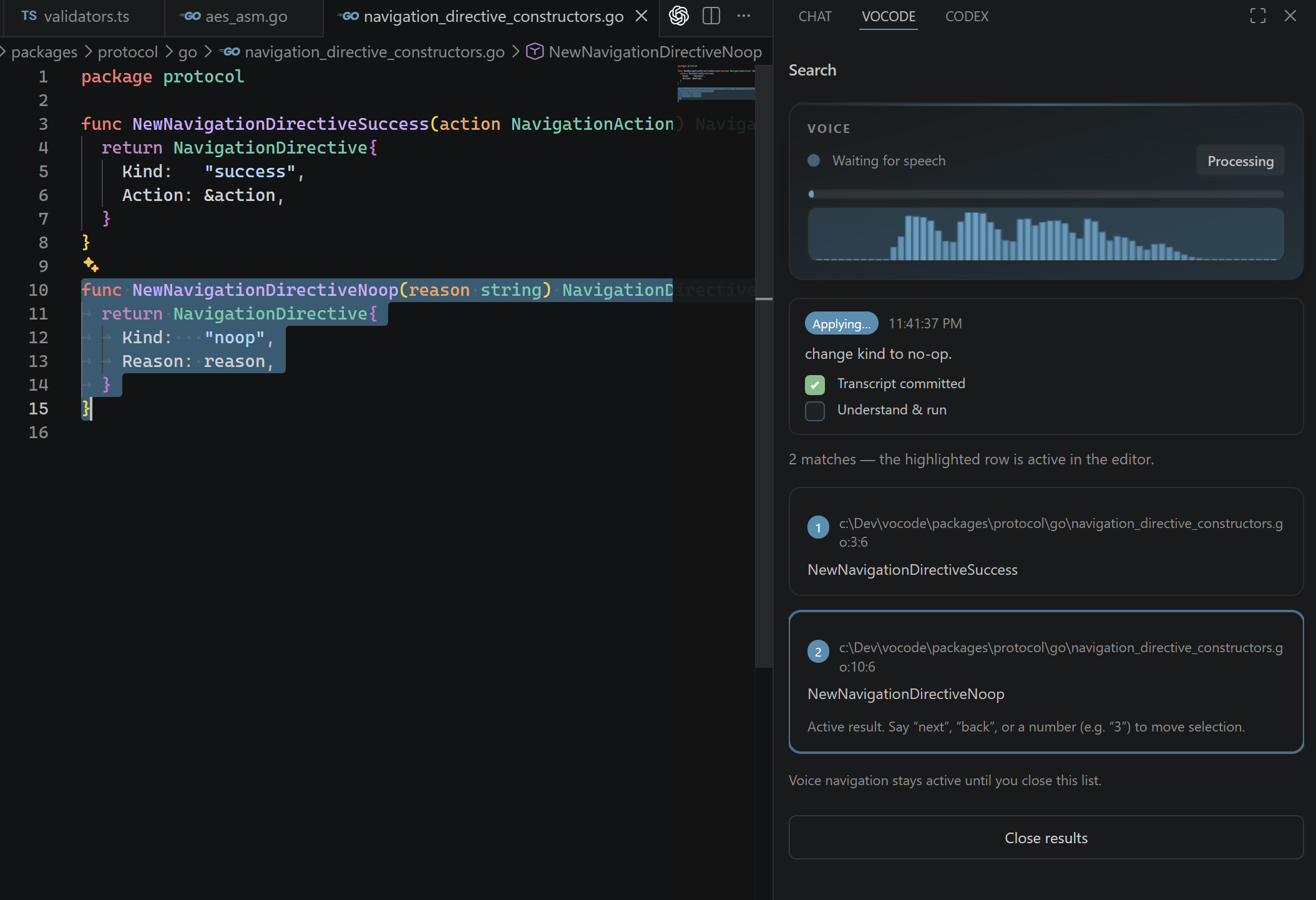This screenshot has height=900, width=1316.
Task: Expand the protocol breadcrumb folder
Action: (127, 52)
